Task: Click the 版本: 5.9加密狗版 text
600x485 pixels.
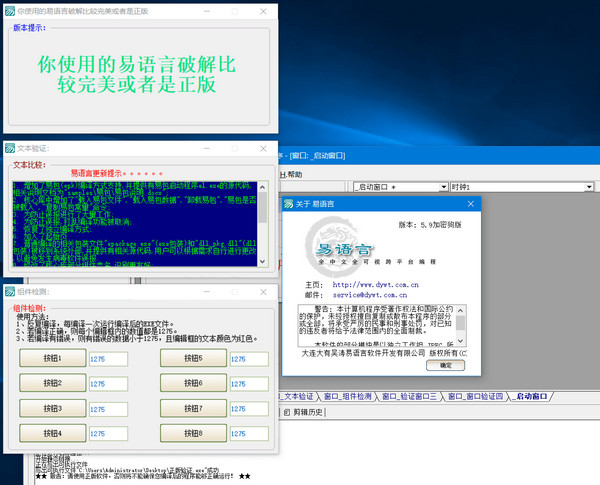Action: coord(430,225)
